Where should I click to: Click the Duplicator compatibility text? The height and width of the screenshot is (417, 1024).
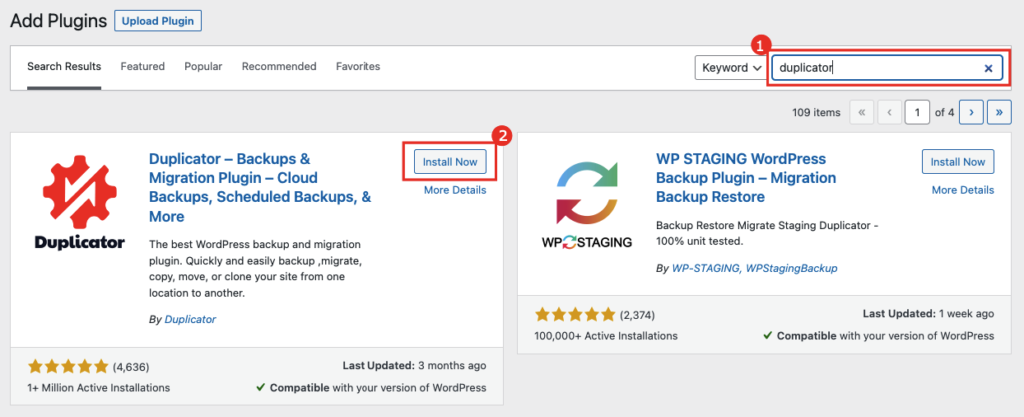(x=371, y=388)
